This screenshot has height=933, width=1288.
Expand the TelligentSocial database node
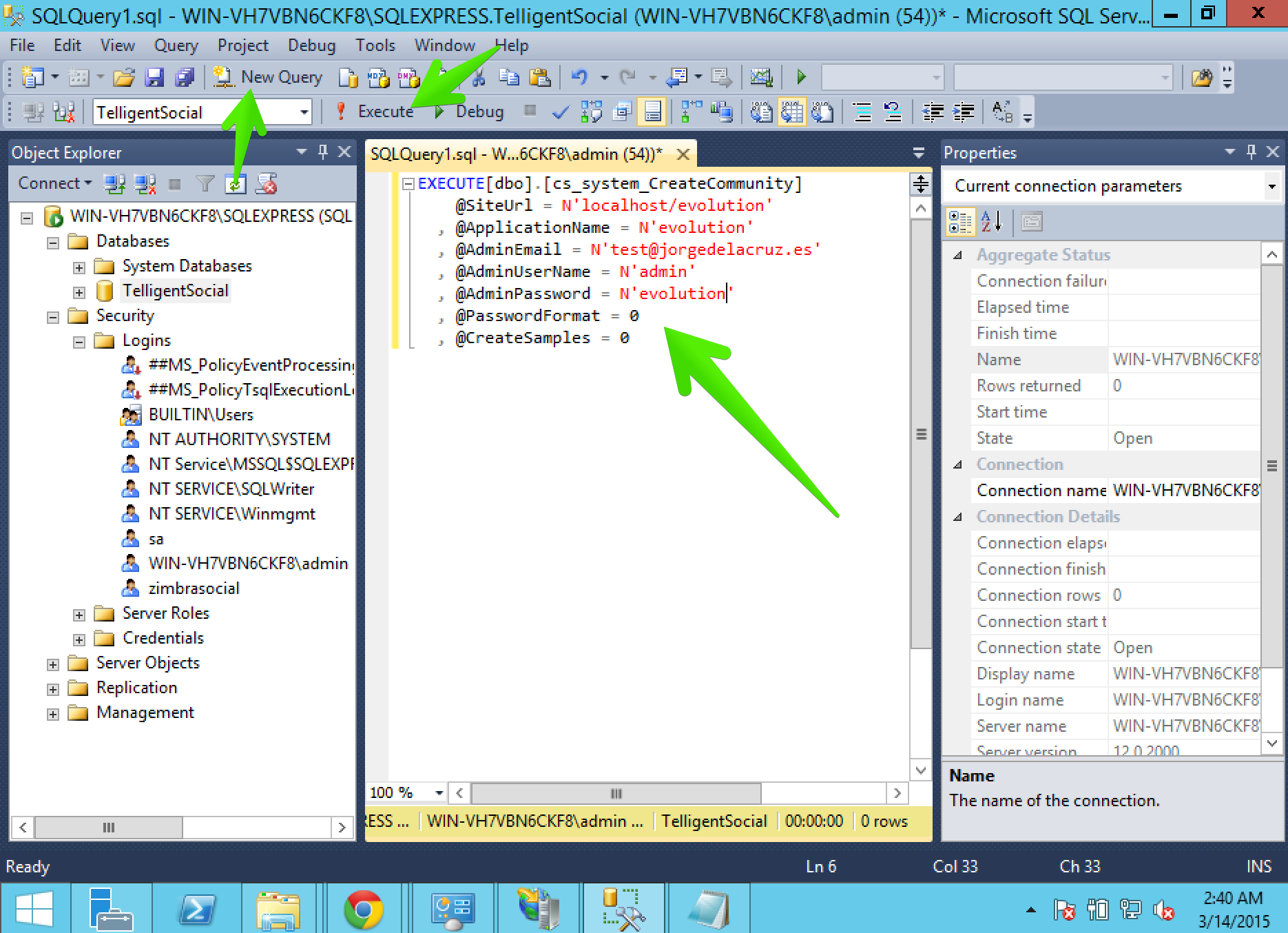coord(79,292)
